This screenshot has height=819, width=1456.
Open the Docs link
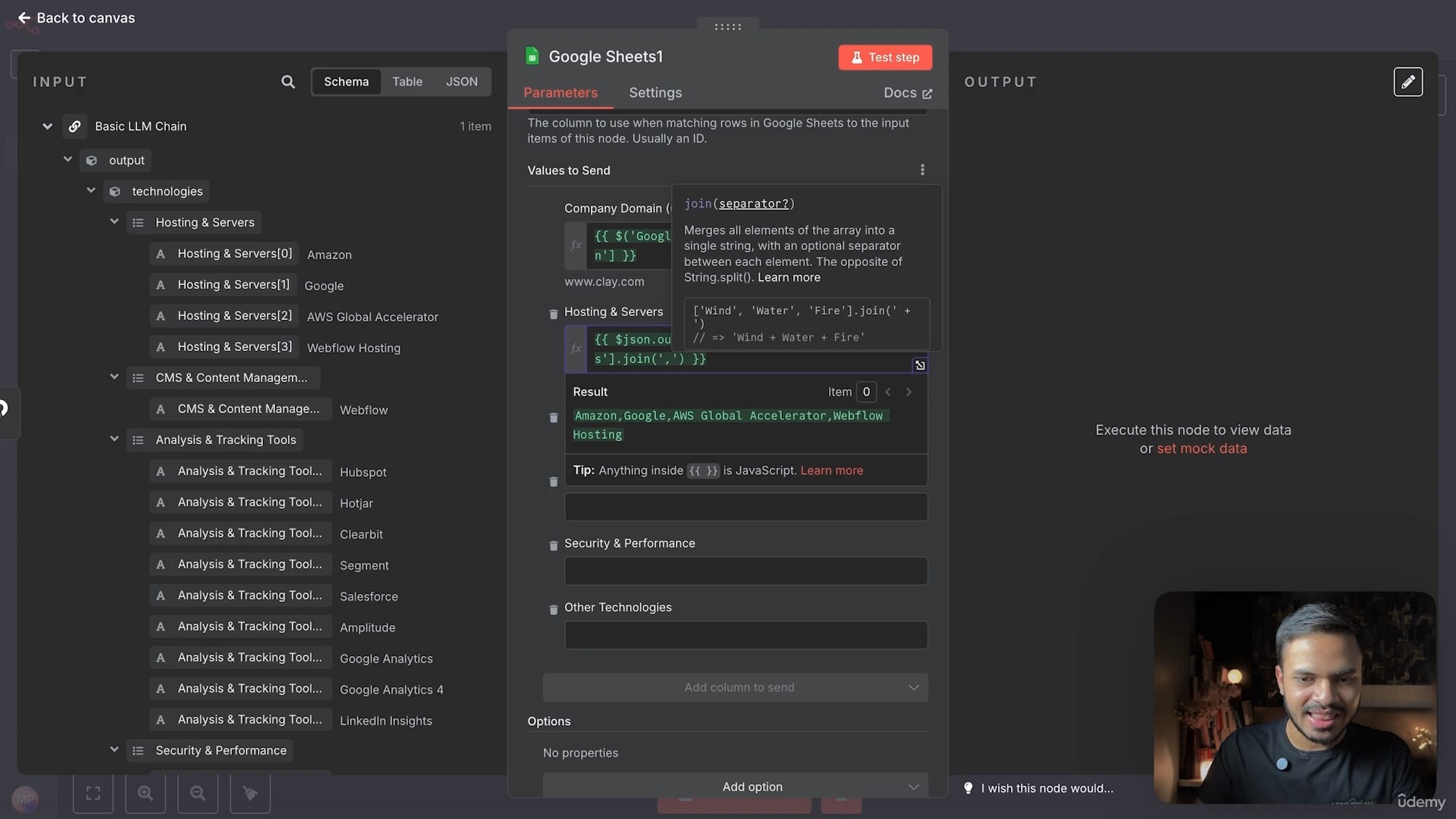tap(908, 93)
